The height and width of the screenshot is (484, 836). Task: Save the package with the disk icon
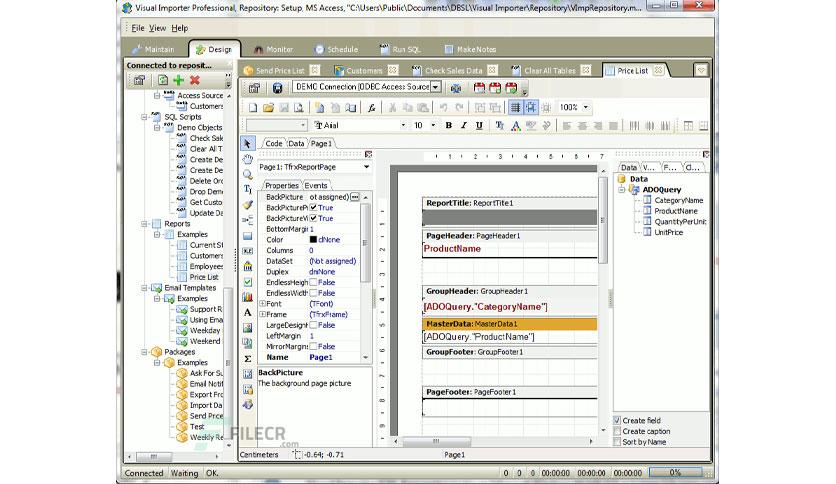[277, 87]
